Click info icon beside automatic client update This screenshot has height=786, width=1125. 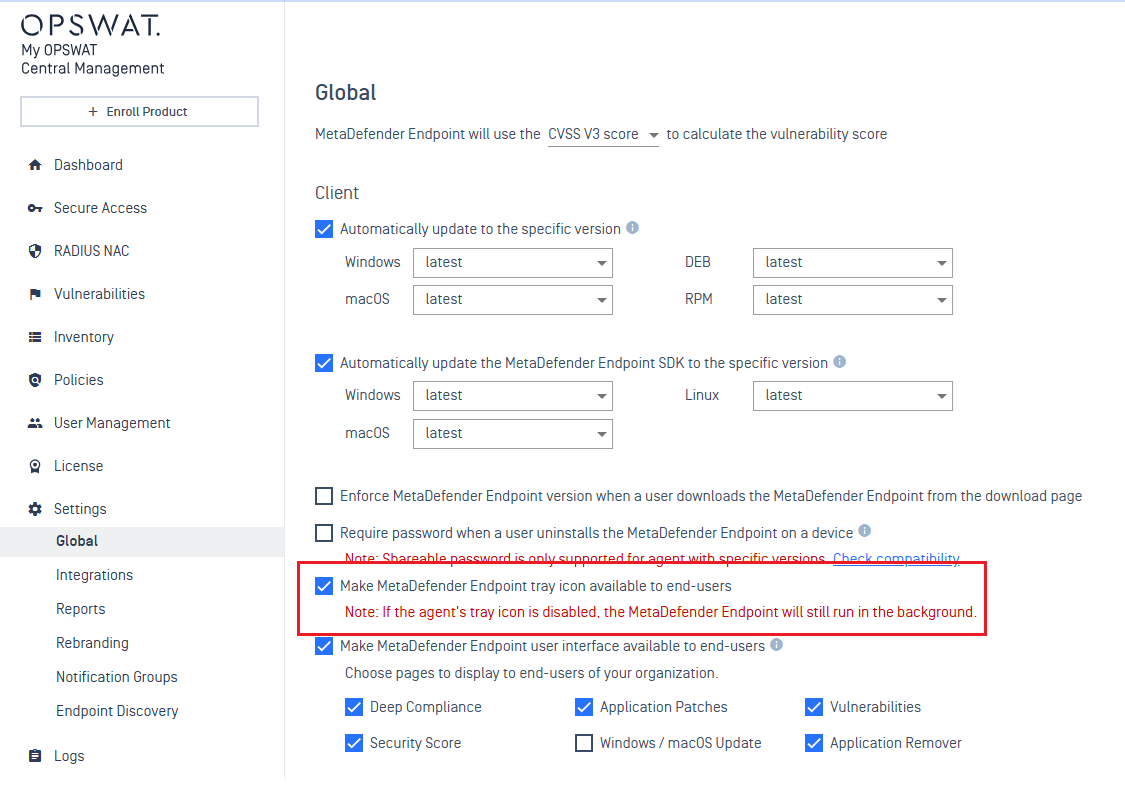[632, 227]
